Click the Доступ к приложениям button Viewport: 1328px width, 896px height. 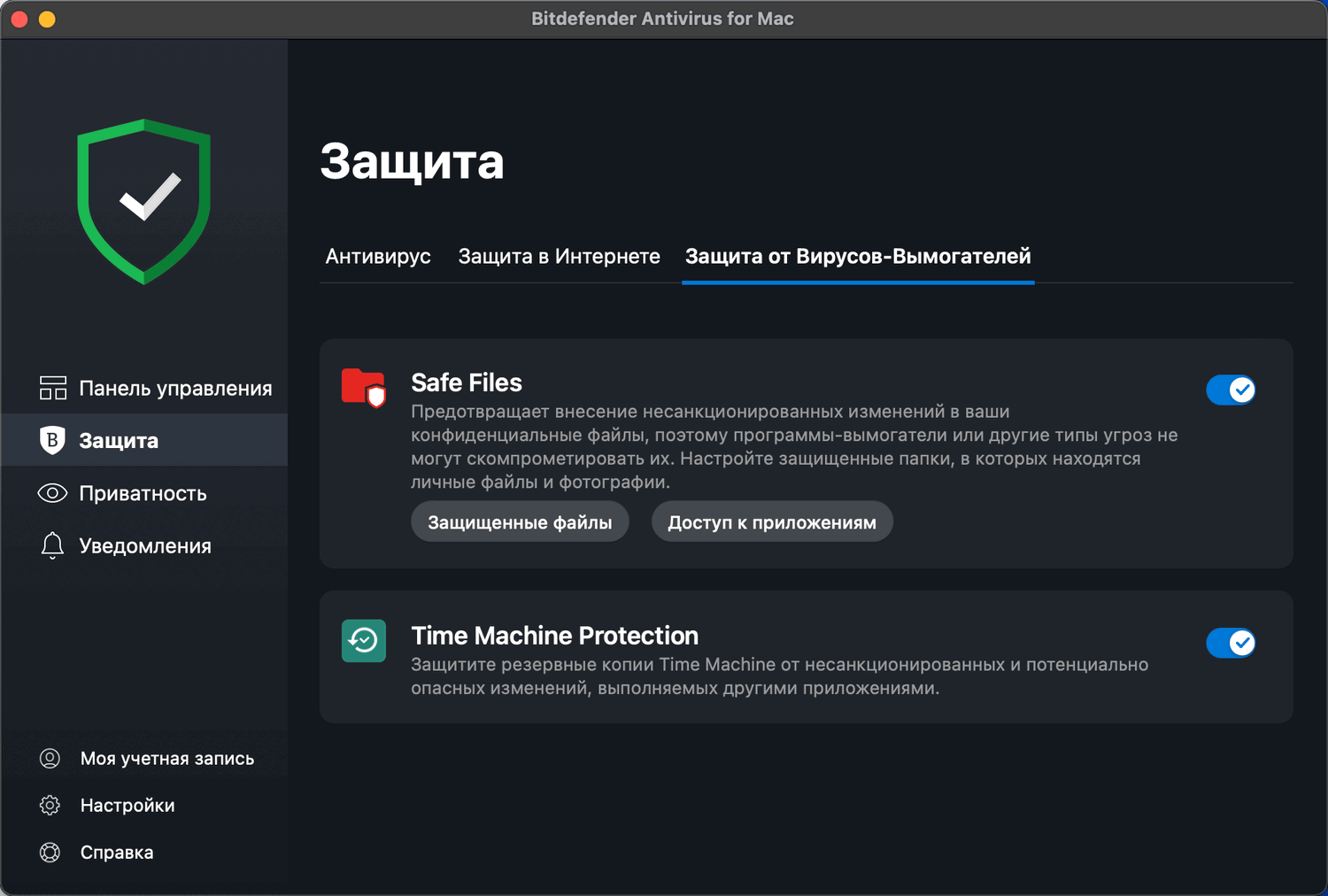tap(772, 522)
